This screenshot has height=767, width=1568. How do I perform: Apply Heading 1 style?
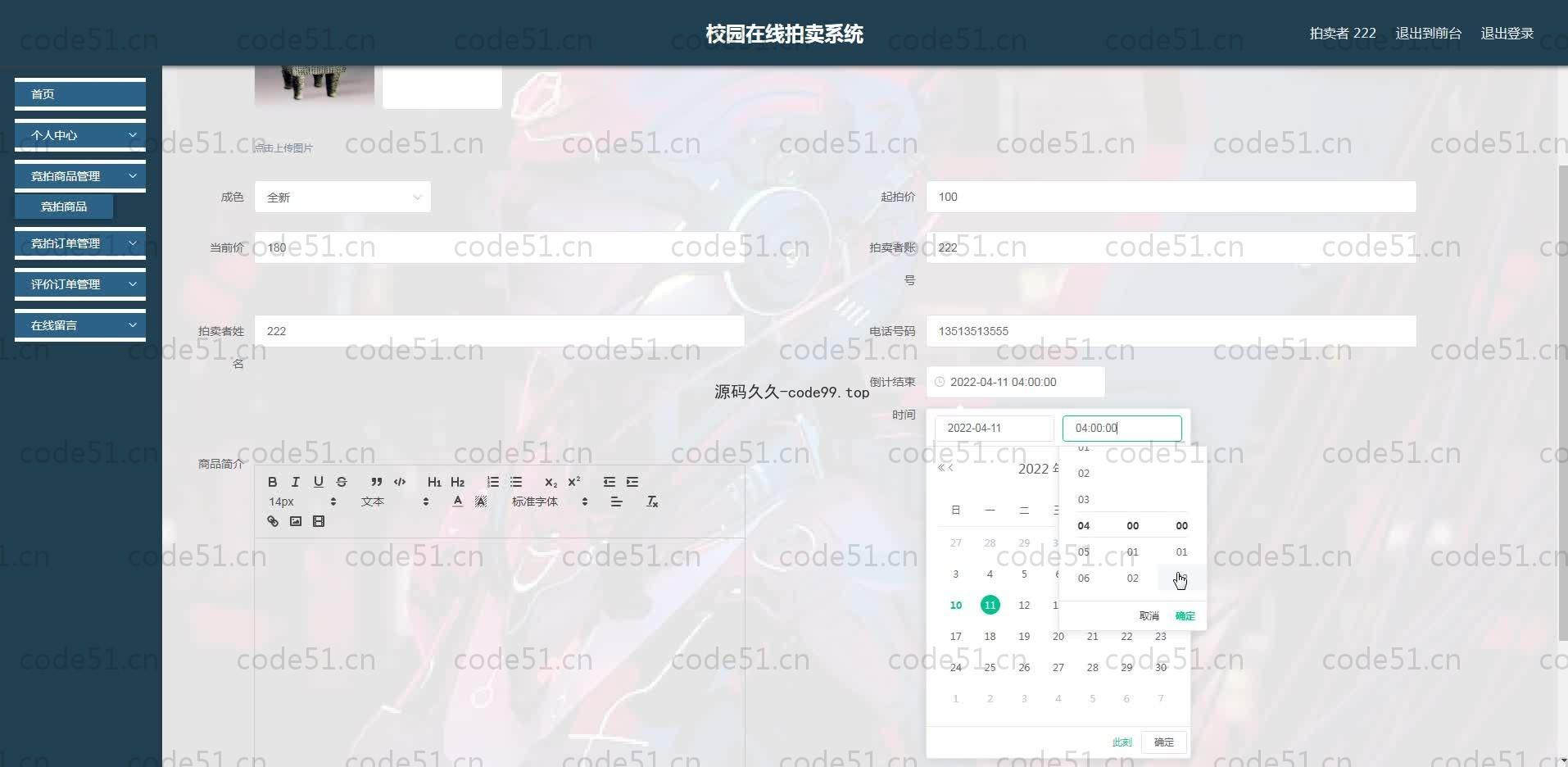(x=434, y=482)
